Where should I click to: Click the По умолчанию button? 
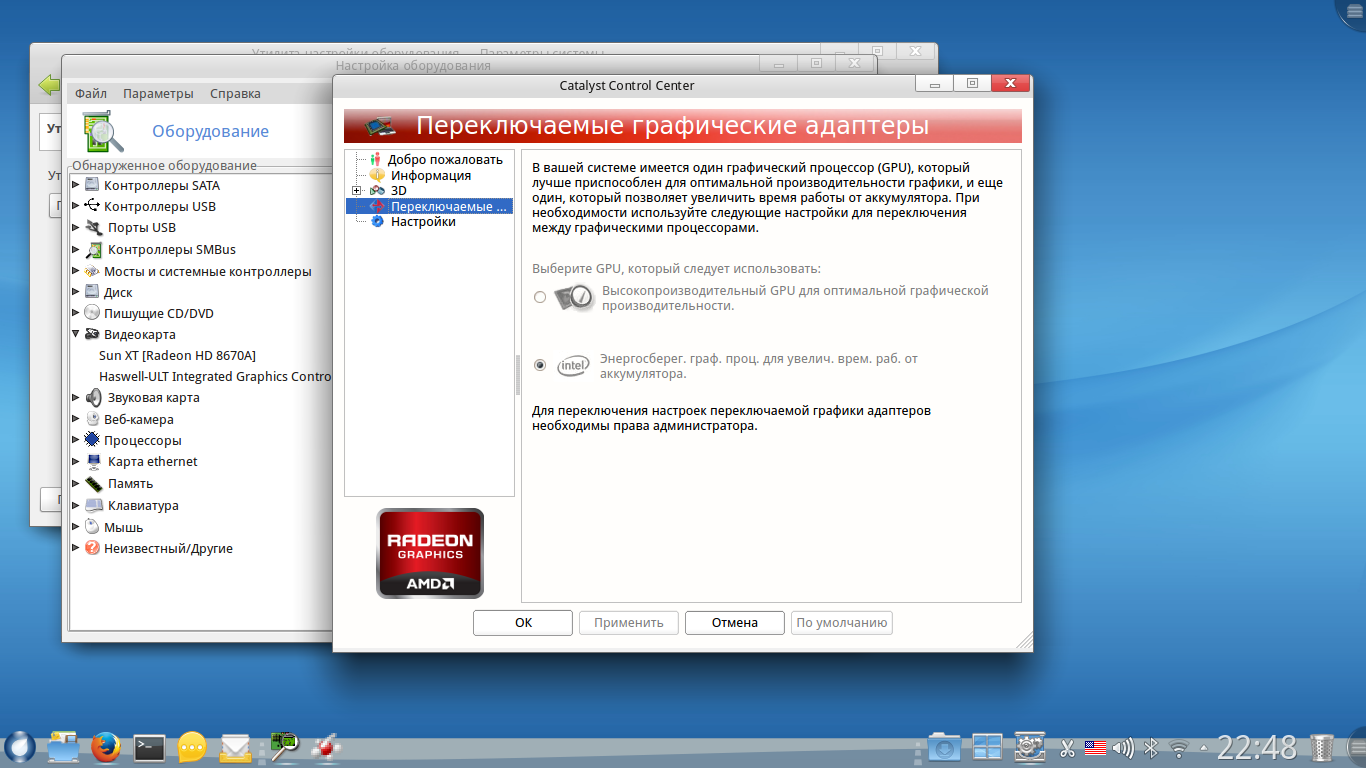point(842,623)
